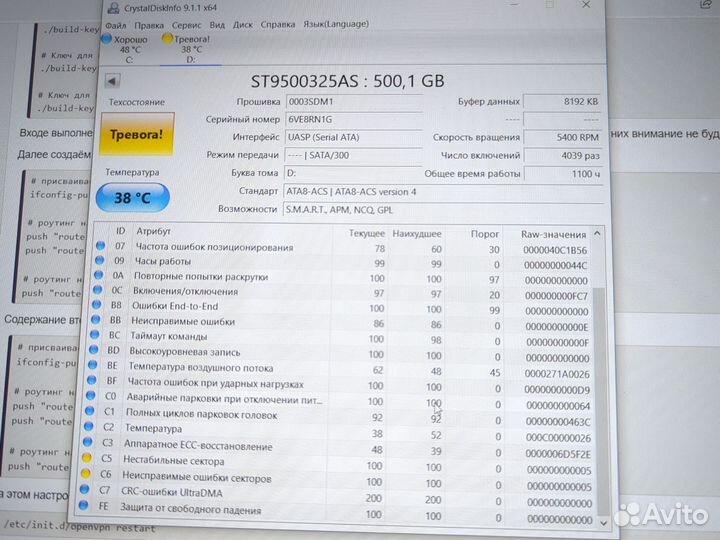Click the serial number field 6VE8RN1G
This screenshot has width=720, height=540.
(354, 119)
